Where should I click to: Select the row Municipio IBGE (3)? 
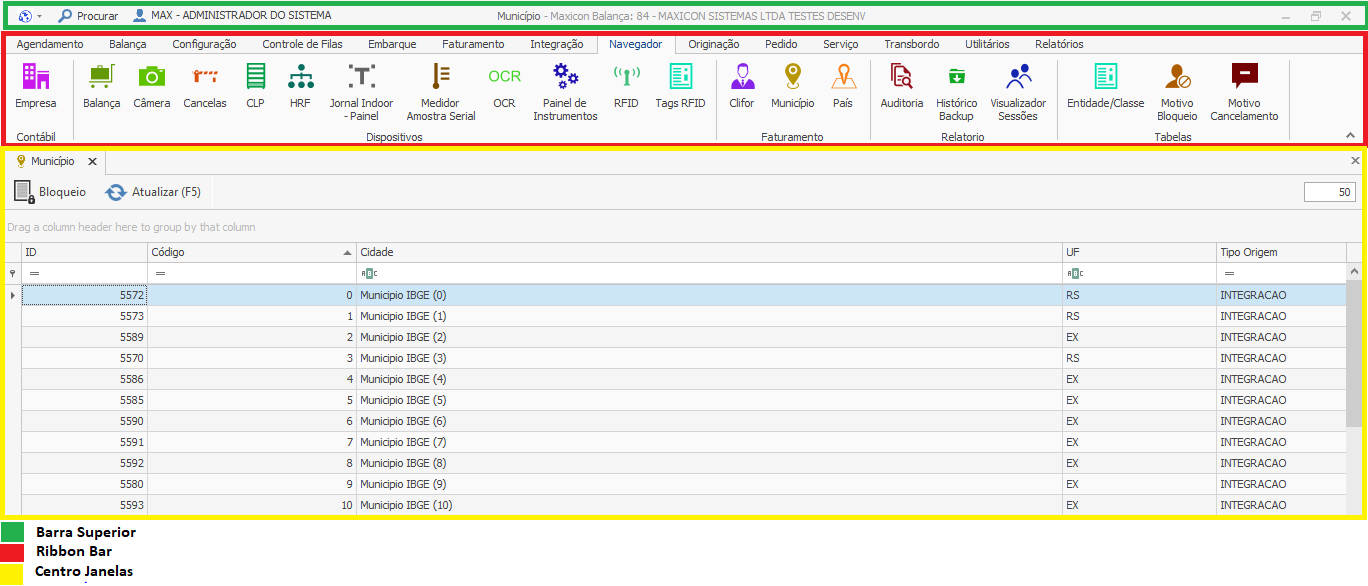684,358
